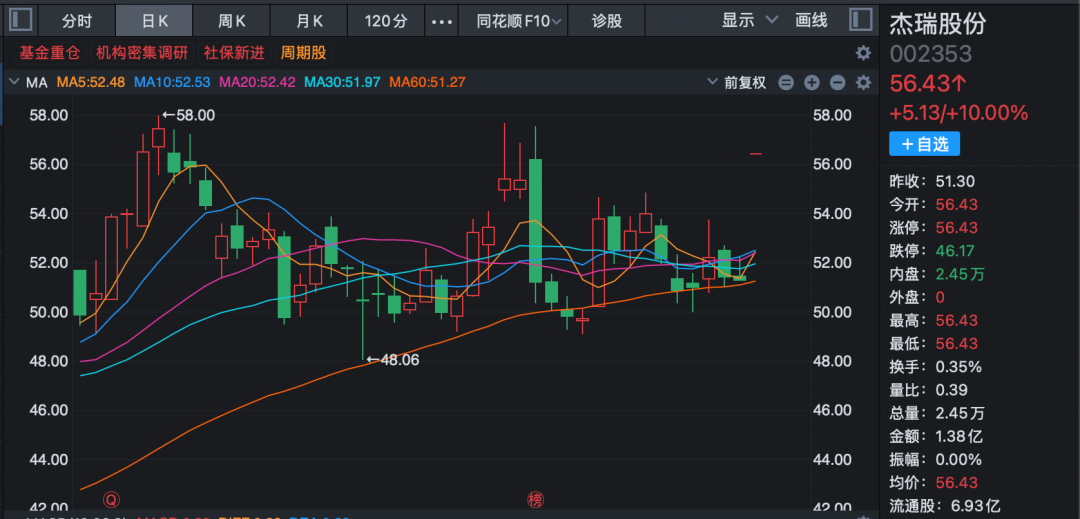Toggle the right sidebar panel icon

pyautogui.click(x=859, y=20)
